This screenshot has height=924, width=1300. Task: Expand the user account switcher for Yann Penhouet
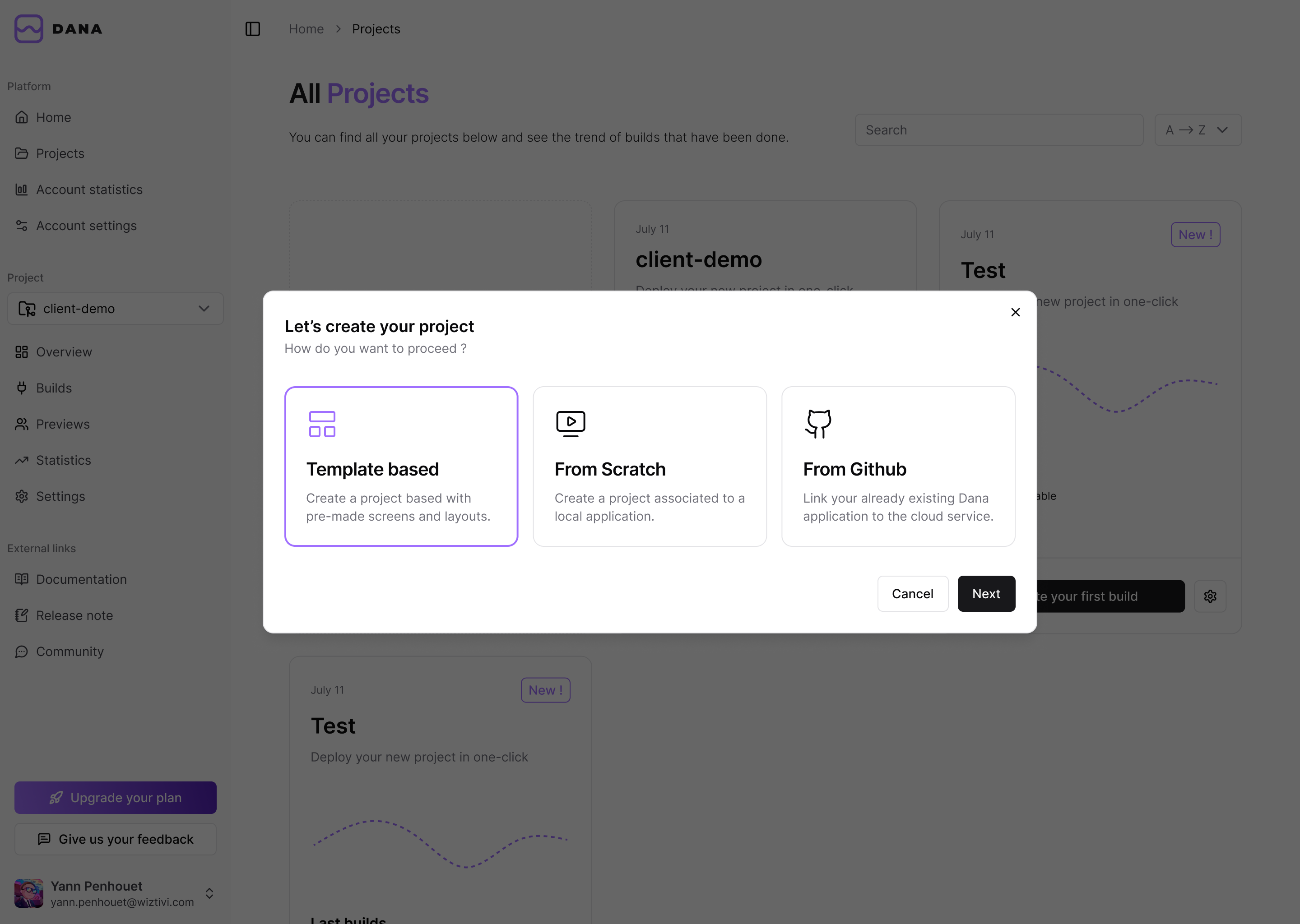[x=209, y=893]
